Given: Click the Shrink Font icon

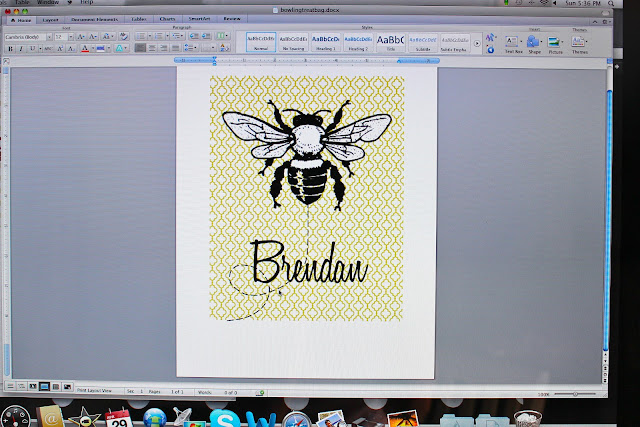Looking at the screenshot, I should pyautogui.click(x=93, y=37).
